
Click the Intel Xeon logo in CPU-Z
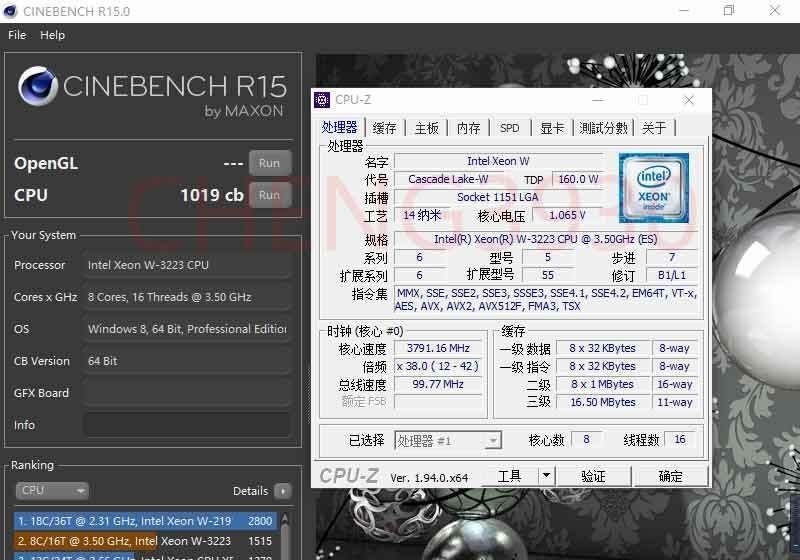pos(654,188)
